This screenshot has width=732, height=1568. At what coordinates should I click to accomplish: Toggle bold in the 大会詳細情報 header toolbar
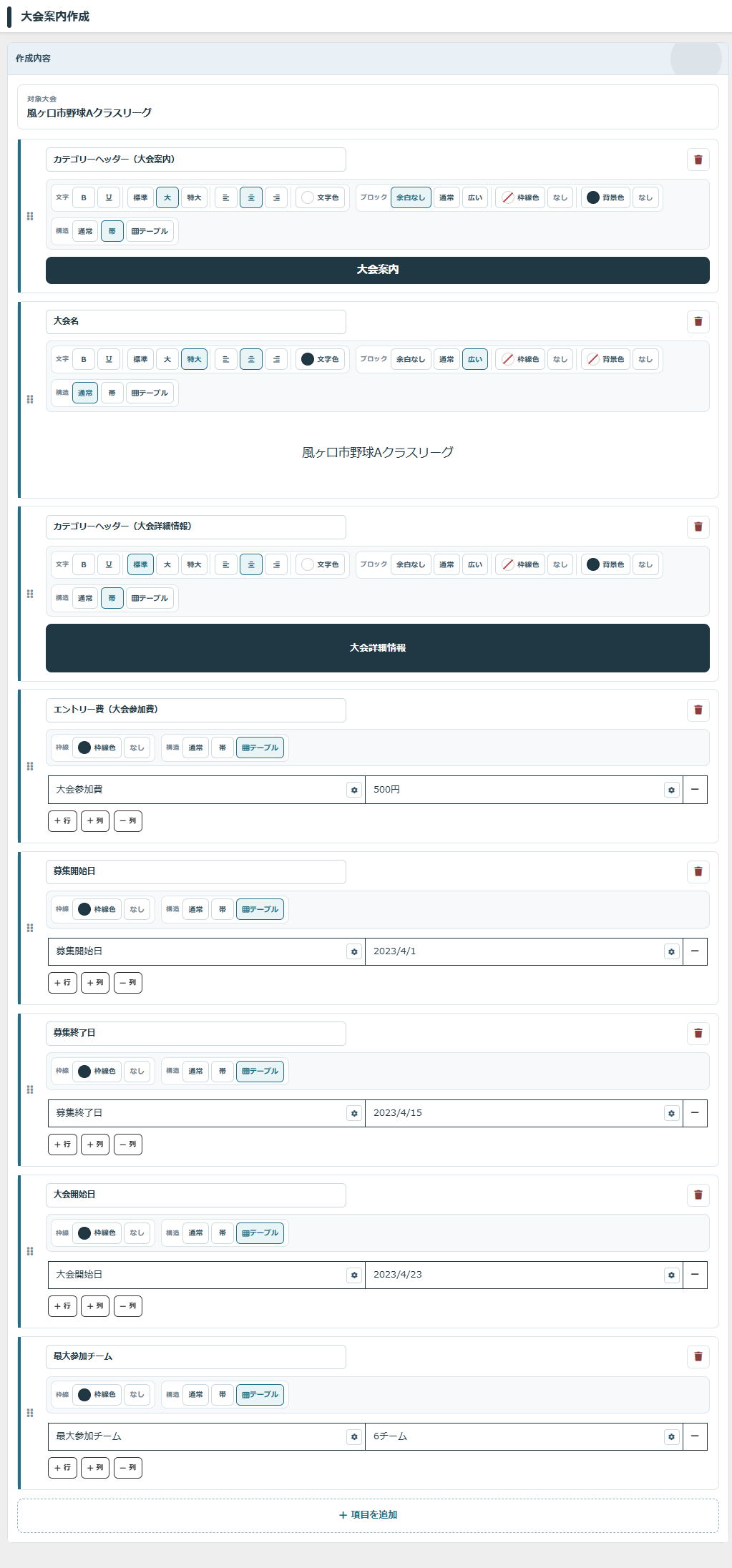coord(84,564)
